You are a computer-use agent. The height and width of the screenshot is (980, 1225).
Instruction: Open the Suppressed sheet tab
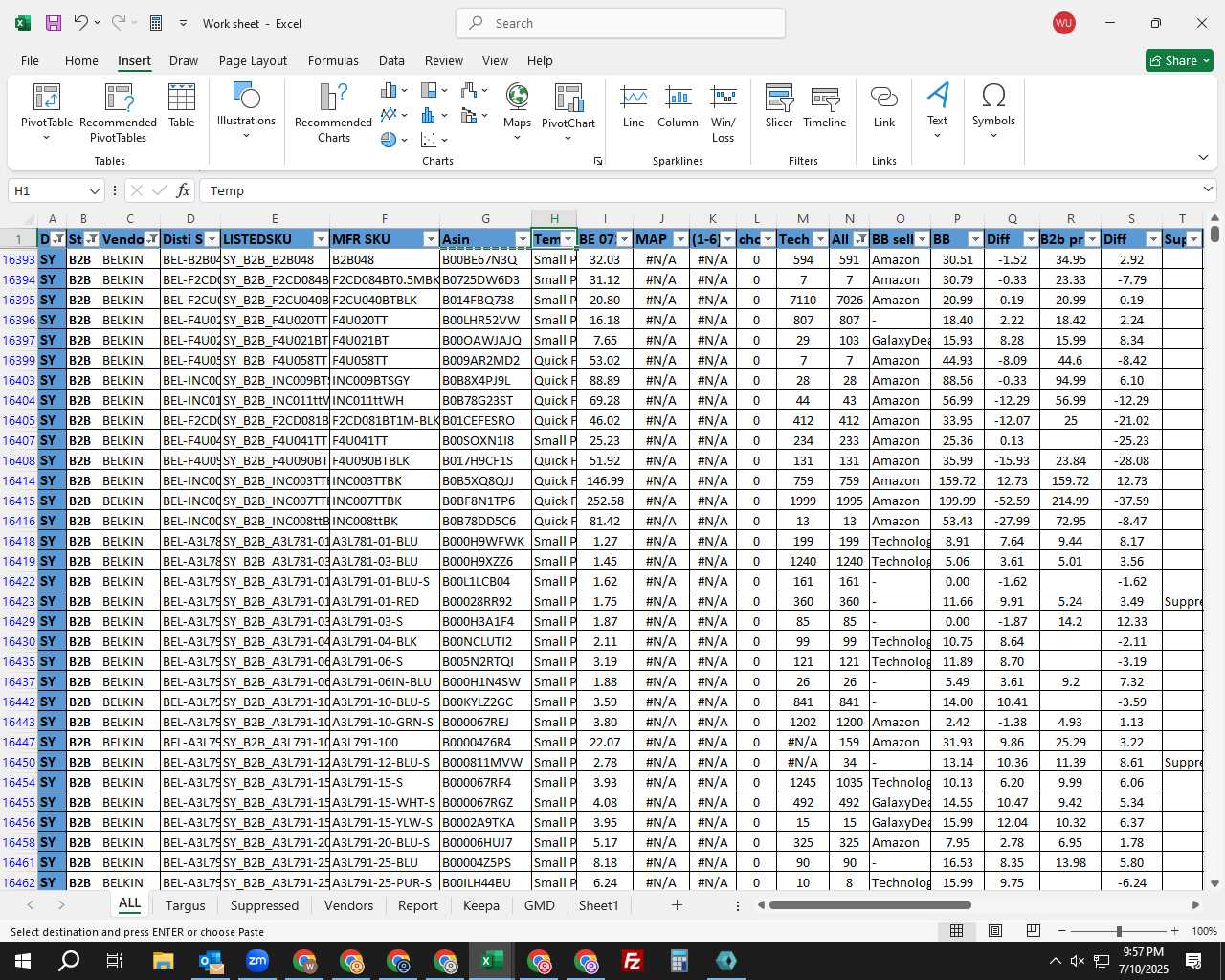[264, 905]
